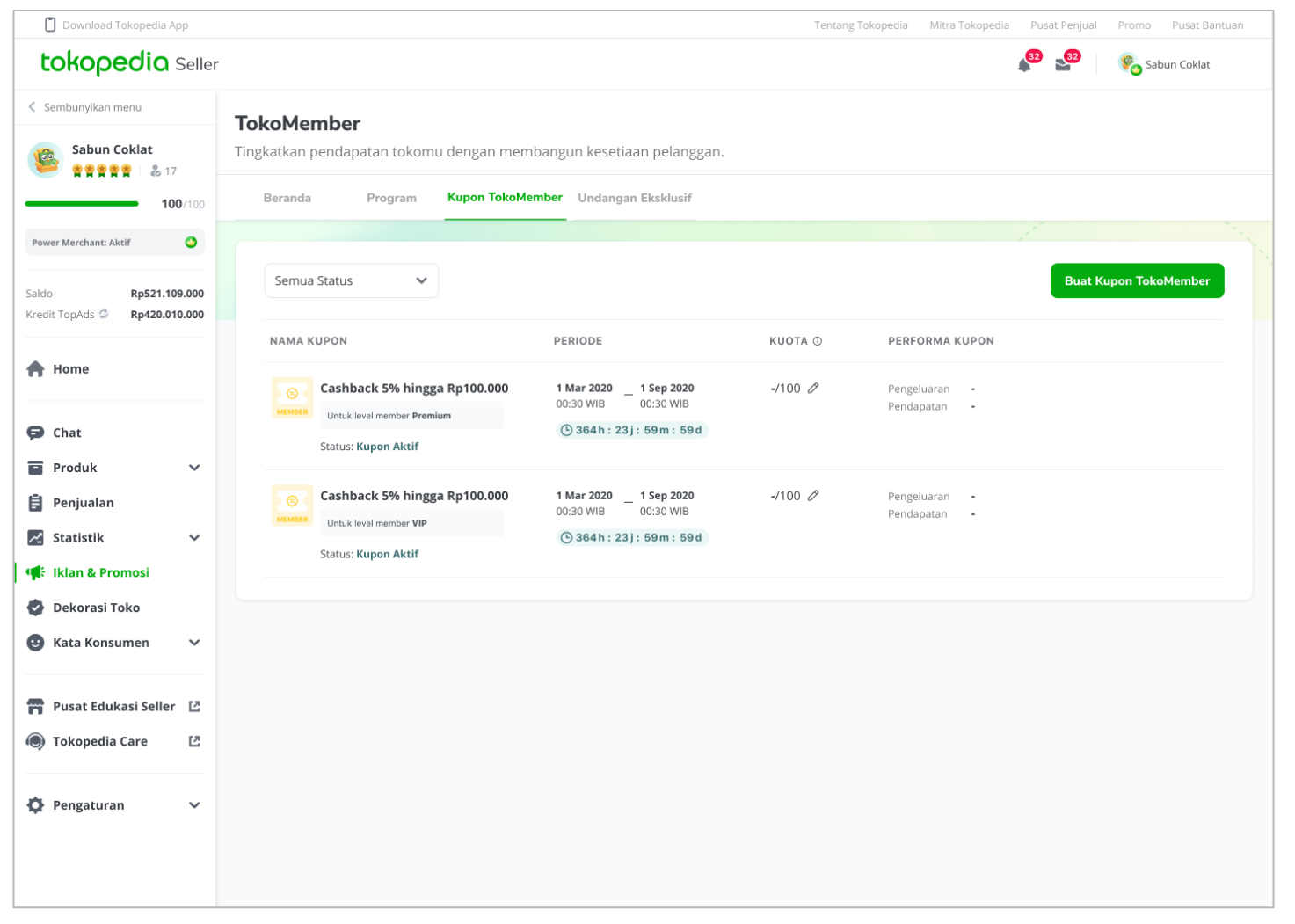Click Premium coupon member ticket thumbnail
The height and width of the screenshot is (924, 1295).
pos(292,398)
